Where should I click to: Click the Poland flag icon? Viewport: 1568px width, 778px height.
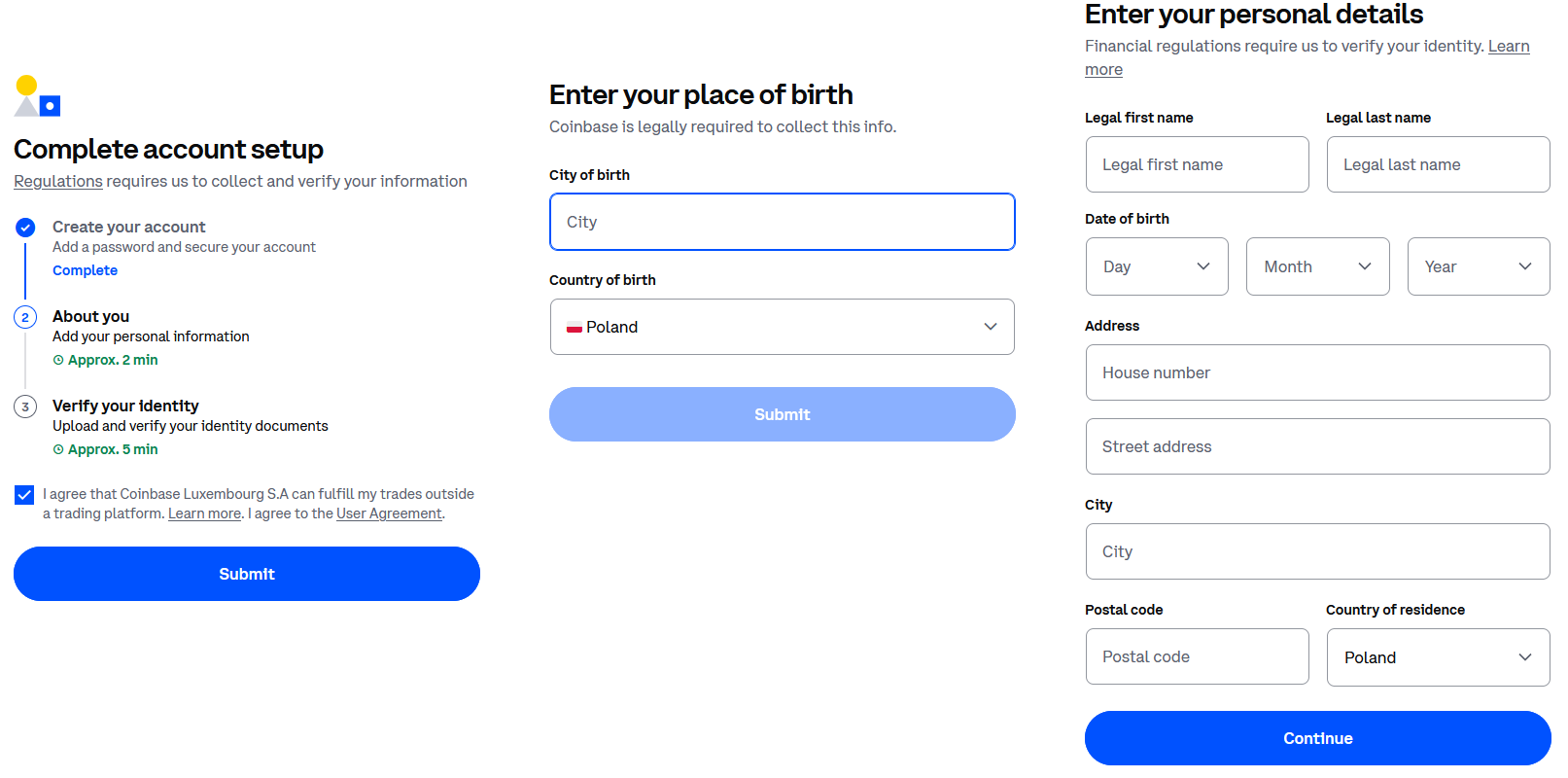tap(575, 328)
